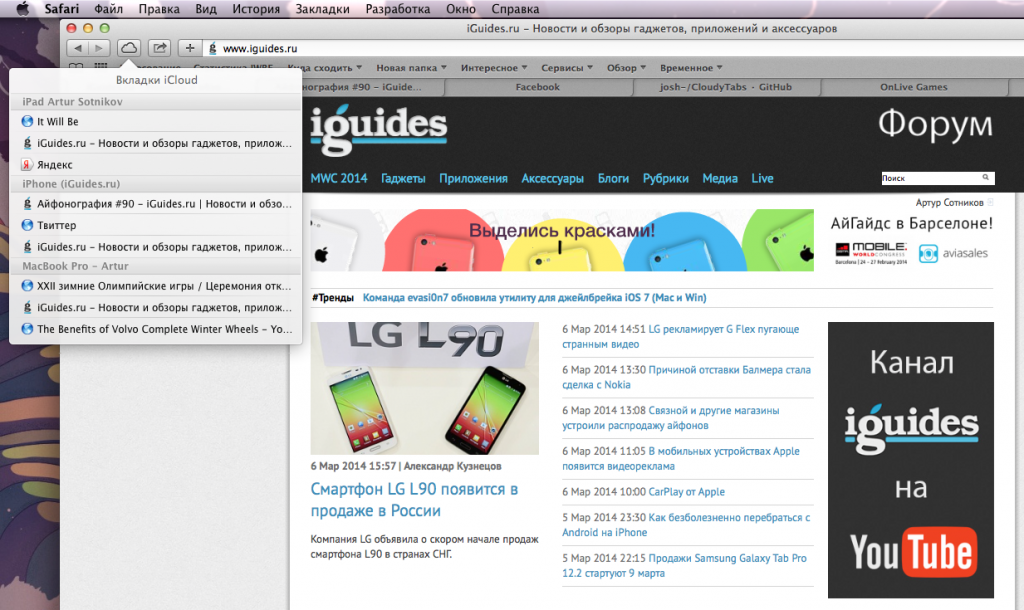Open the Форум link in header
This screenshot has height=610, width=1024.
(935, 124)
